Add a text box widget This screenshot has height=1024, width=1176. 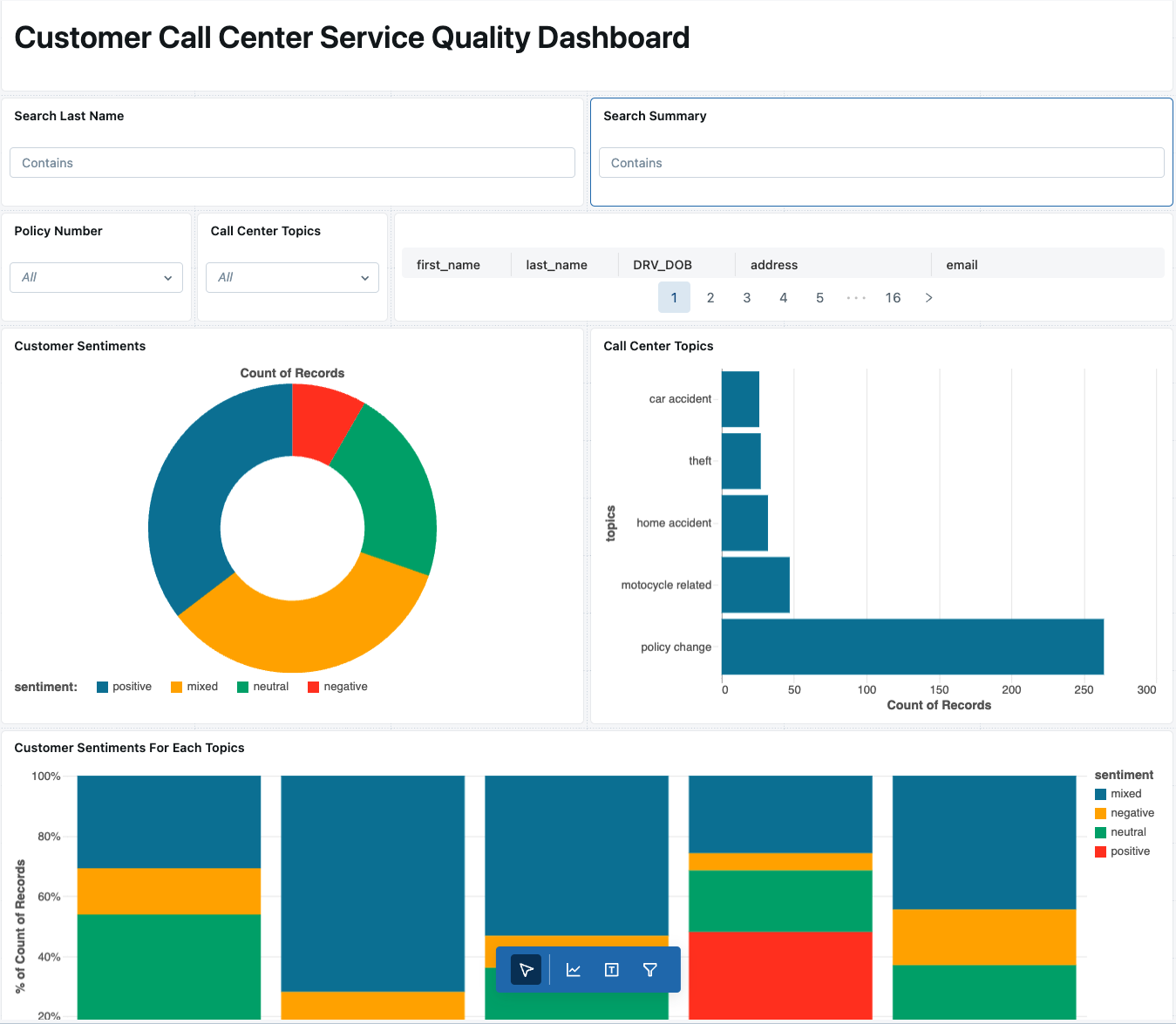click(x=612, y=970)
